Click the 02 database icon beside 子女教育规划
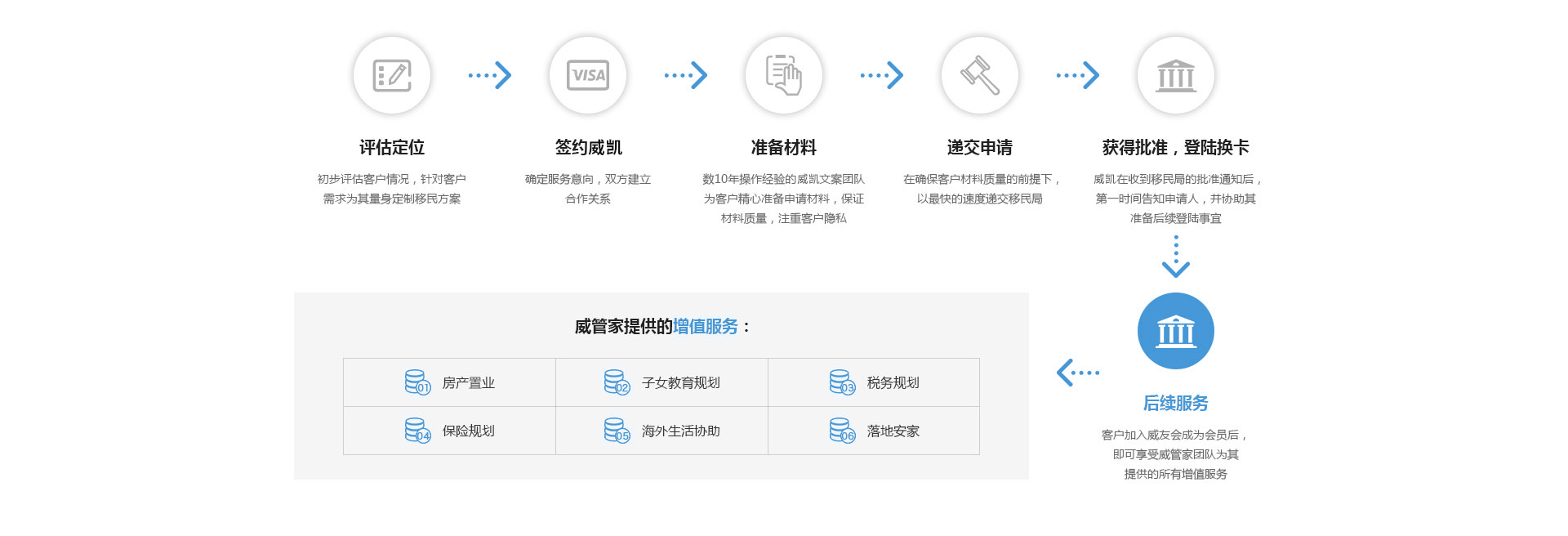This screenshot has height=536, width=1568. (617, 382)
